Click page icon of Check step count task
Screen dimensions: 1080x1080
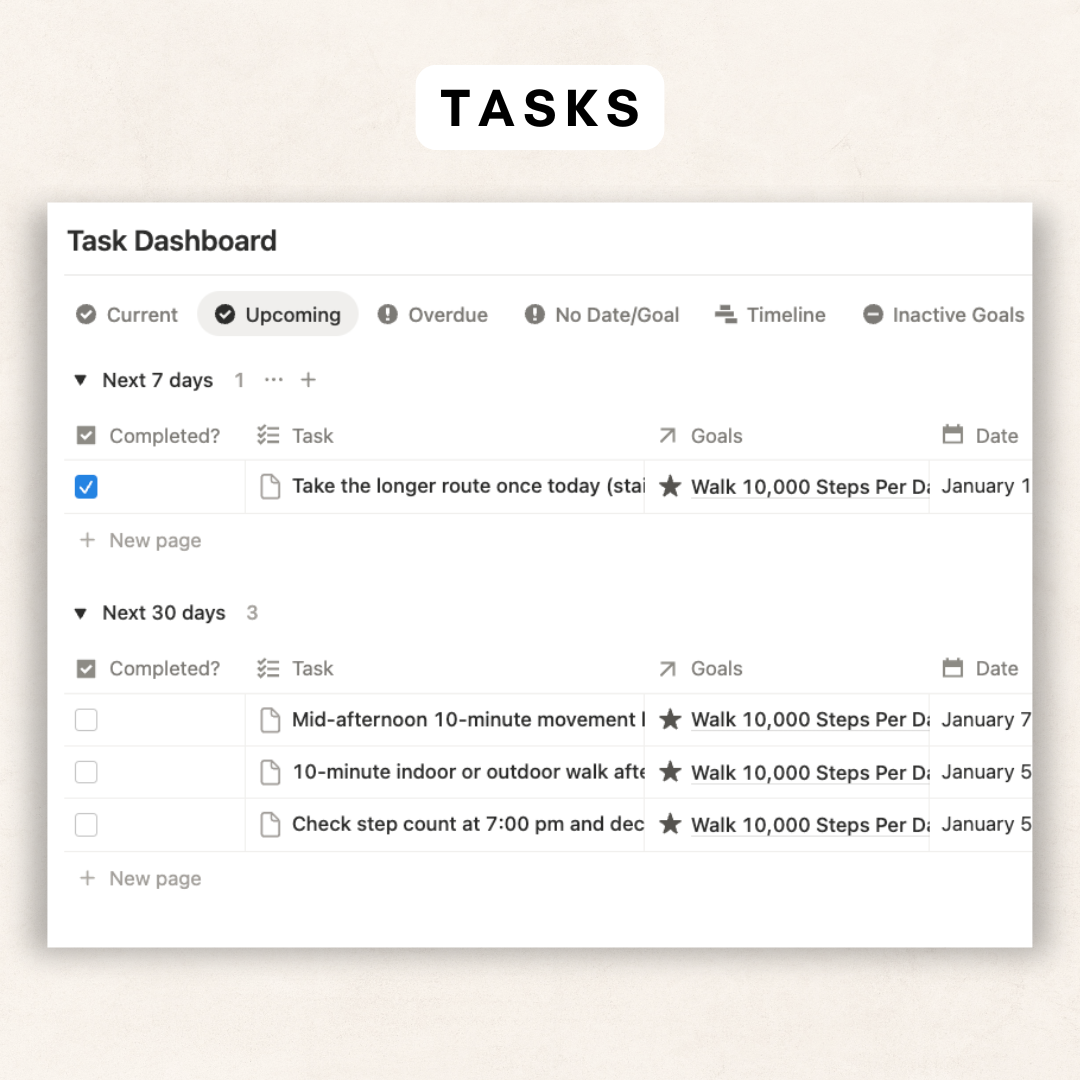point(269,825)
